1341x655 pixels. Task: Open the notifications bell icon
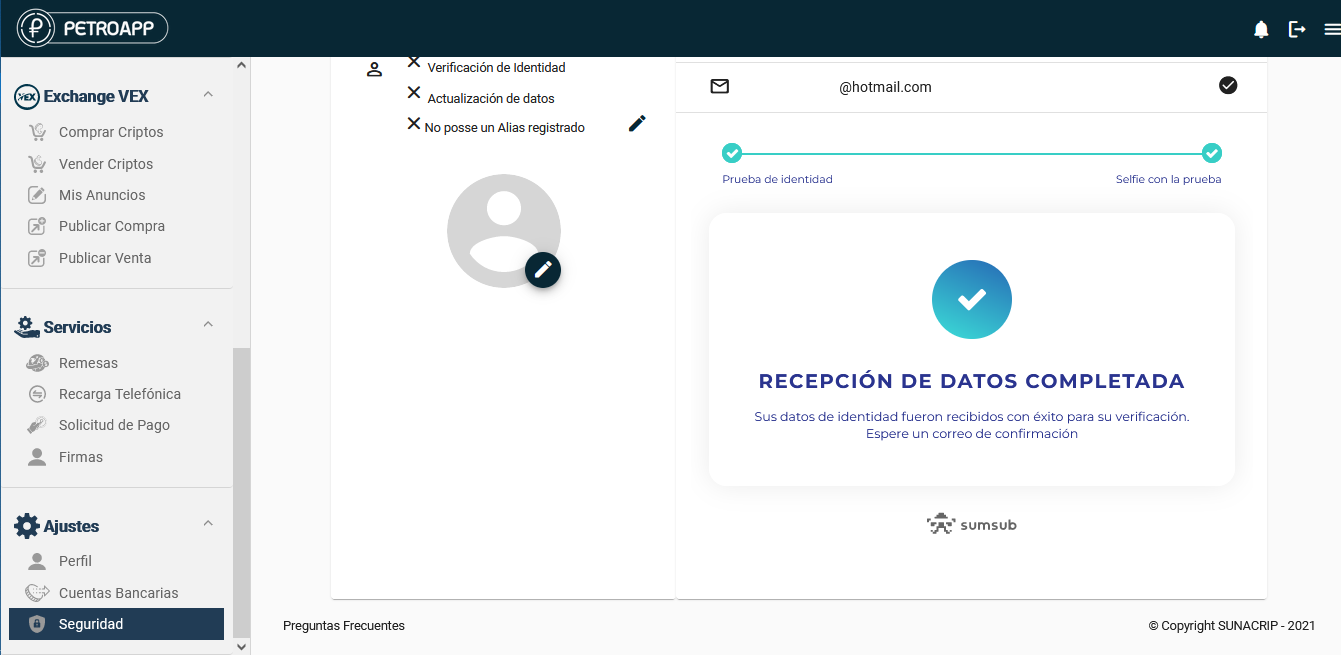tap(1261, 29)
